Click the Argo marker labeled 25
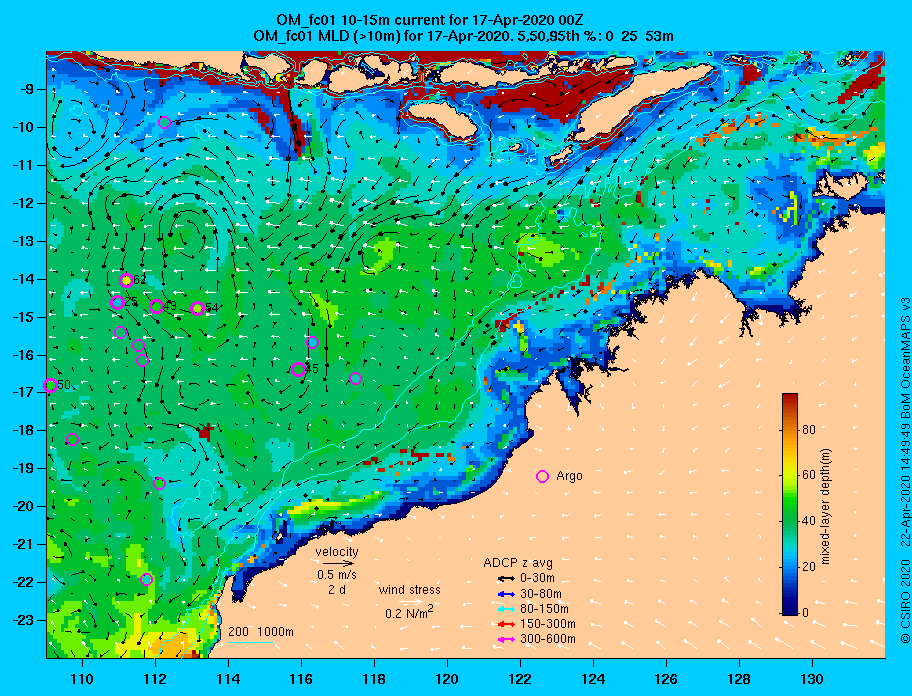 pyautogui.click(x=117, y=302)
